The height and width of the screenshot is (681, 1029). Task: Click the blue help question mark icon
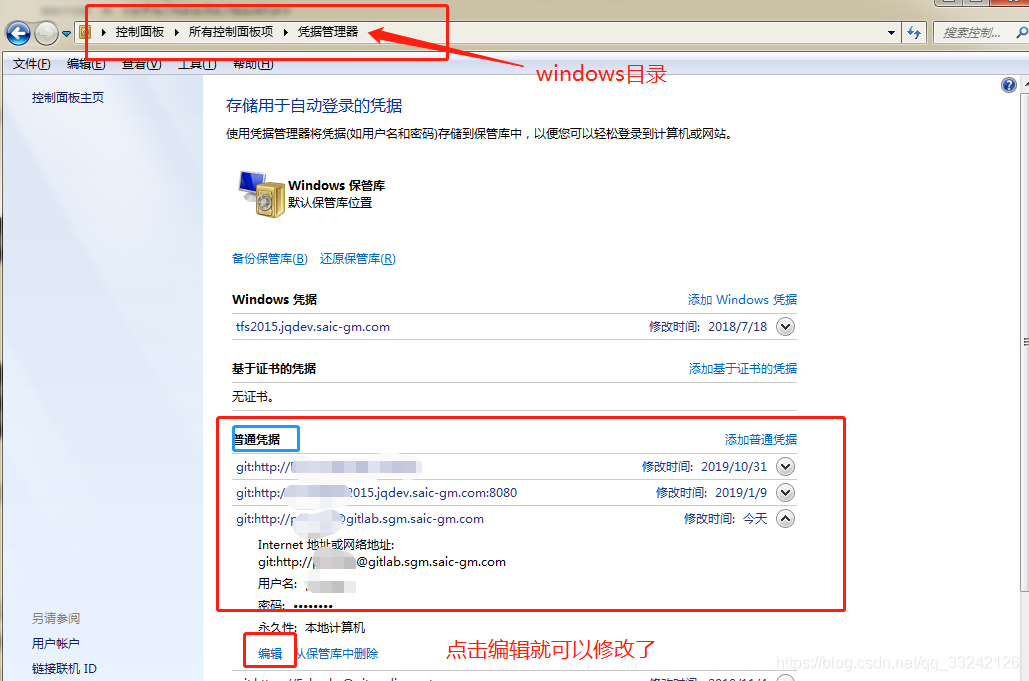(1009, 85)
